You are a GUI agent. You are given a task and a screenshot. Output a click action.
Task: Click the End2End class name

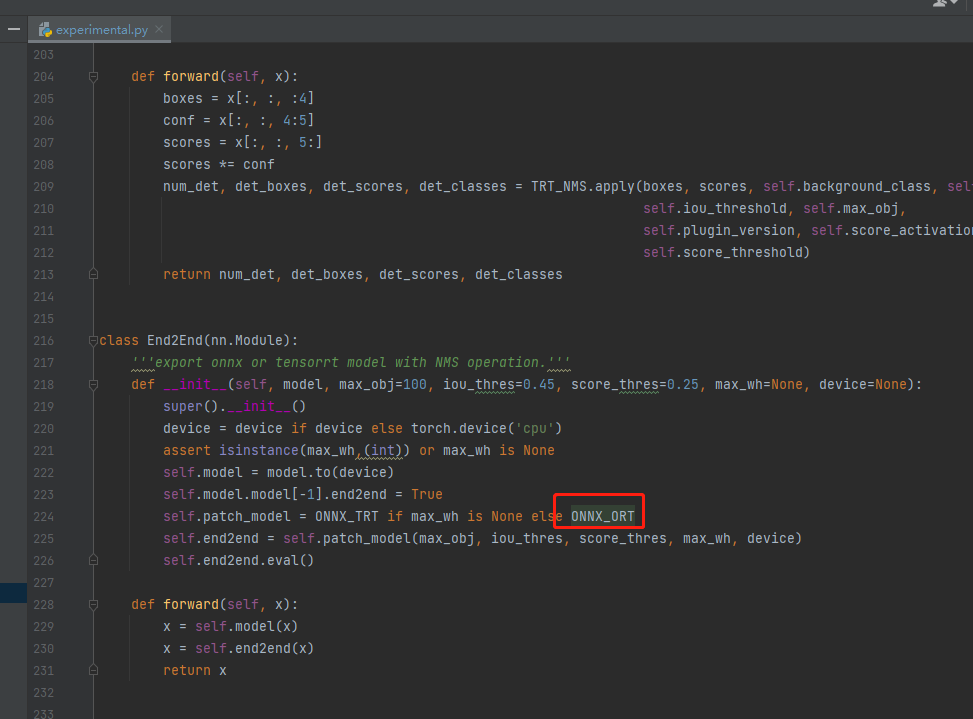pos(174,341)
